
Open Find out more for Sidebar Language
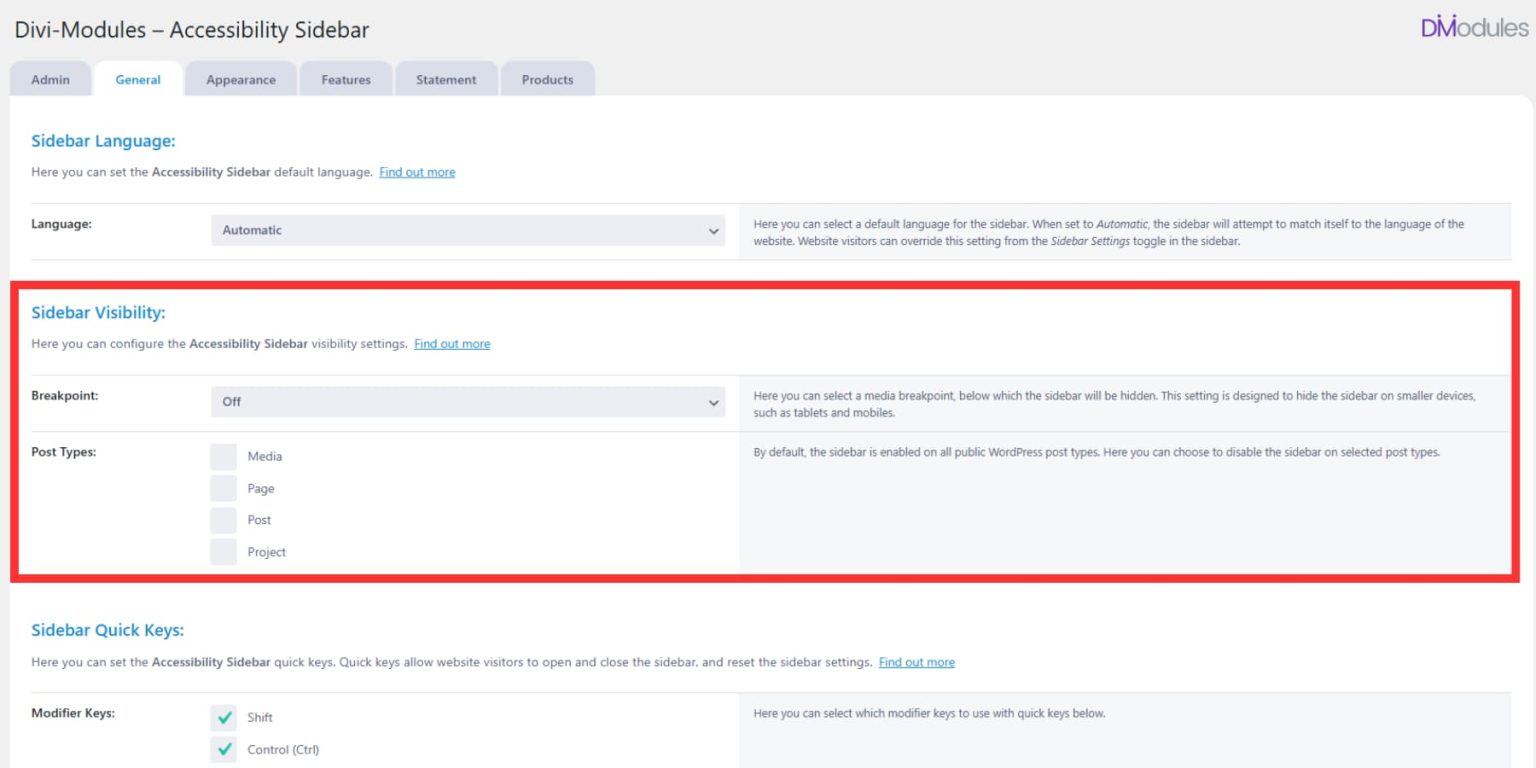click(417, 171)
